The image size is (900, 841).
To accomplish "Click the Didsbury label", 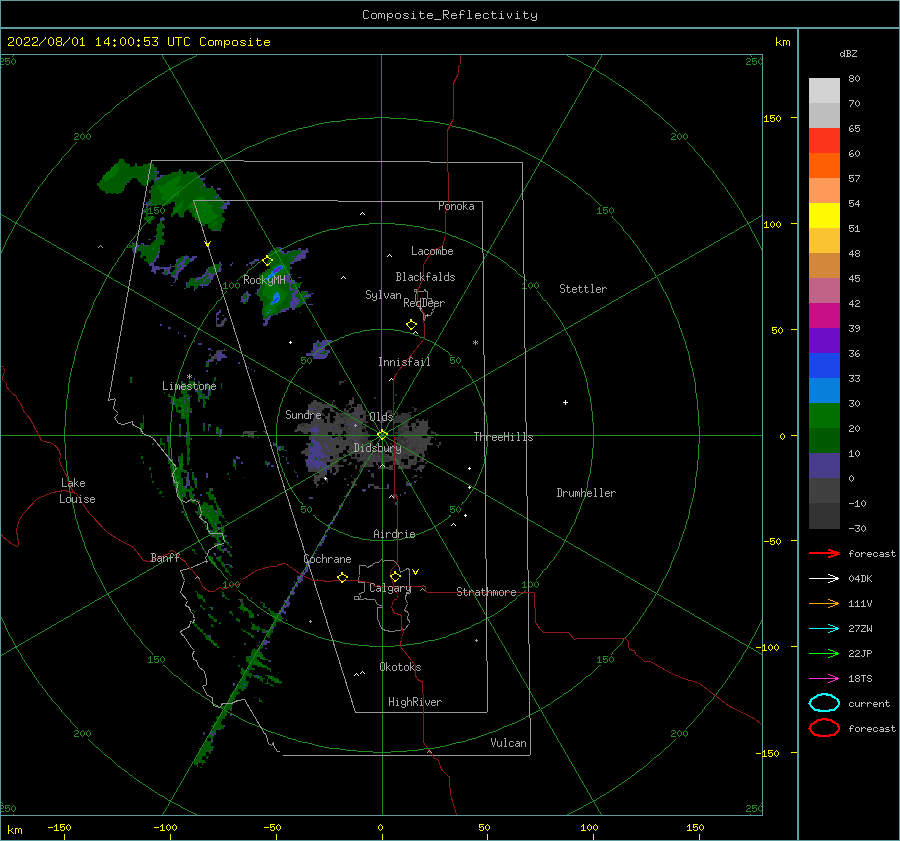I will (377, 448).
